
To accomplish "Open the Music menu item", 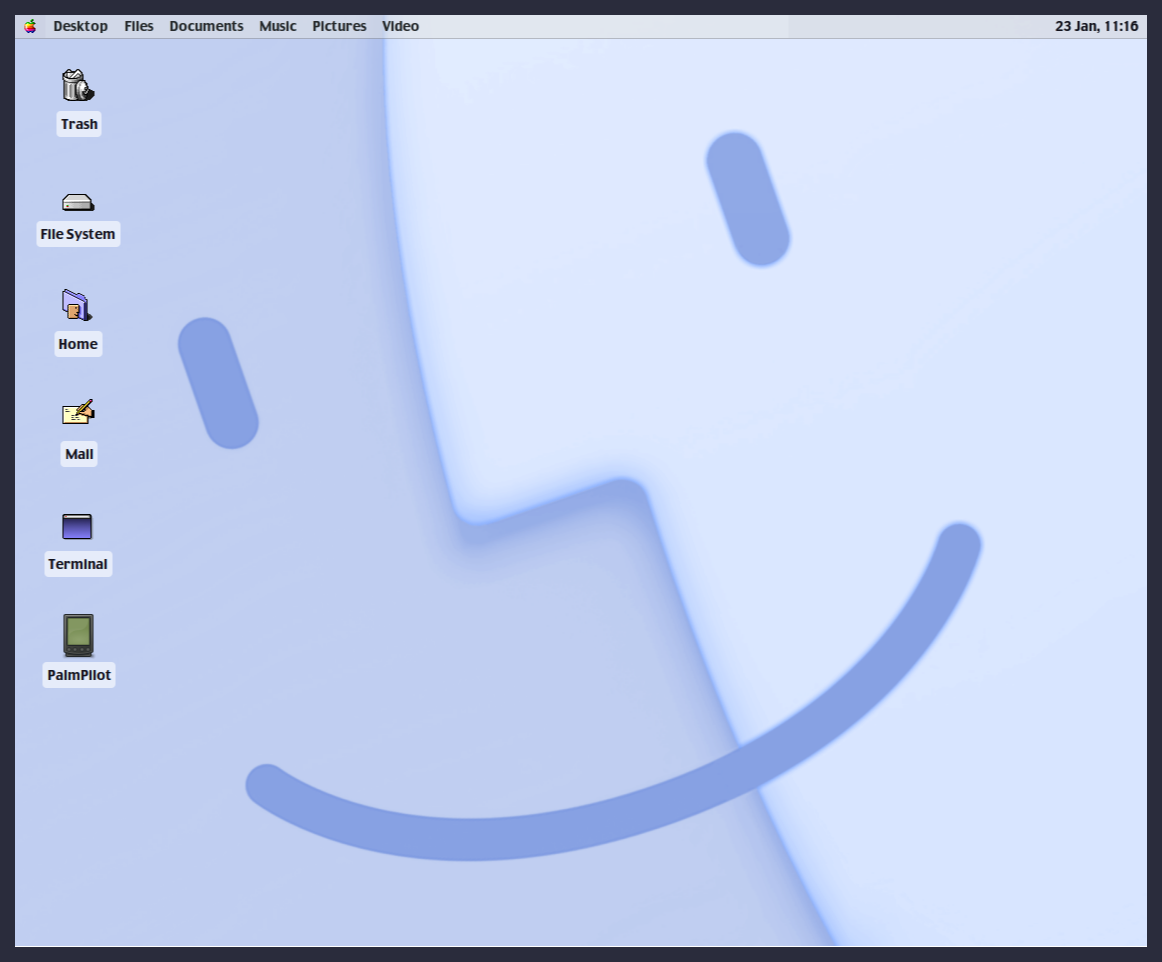I will point(278,26).
